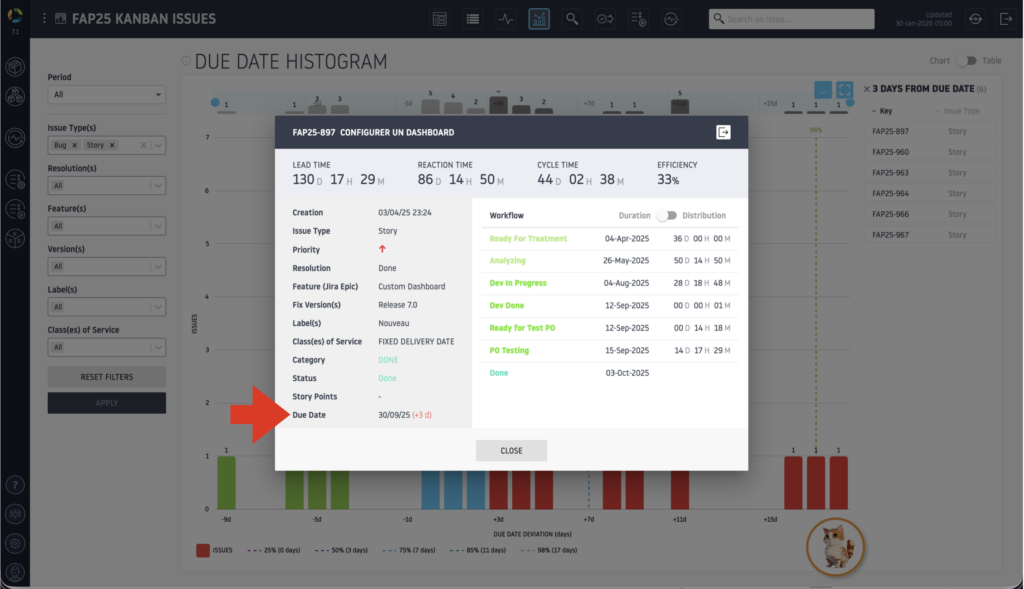
Task: Open the pulse activity chart icon
Action: 506,19
